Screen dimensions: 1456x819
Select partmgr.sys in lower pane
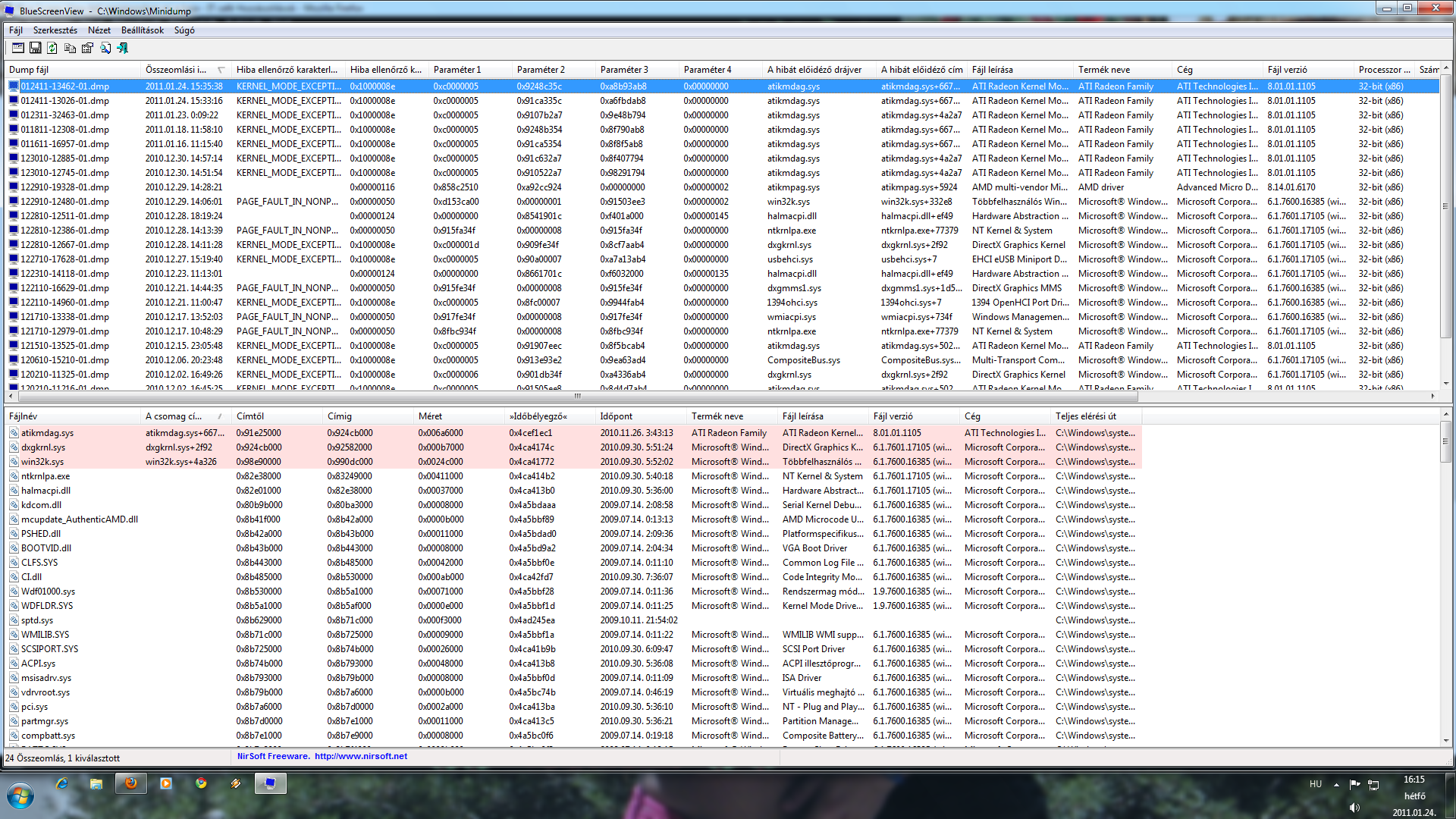click(x=45, y=721)
